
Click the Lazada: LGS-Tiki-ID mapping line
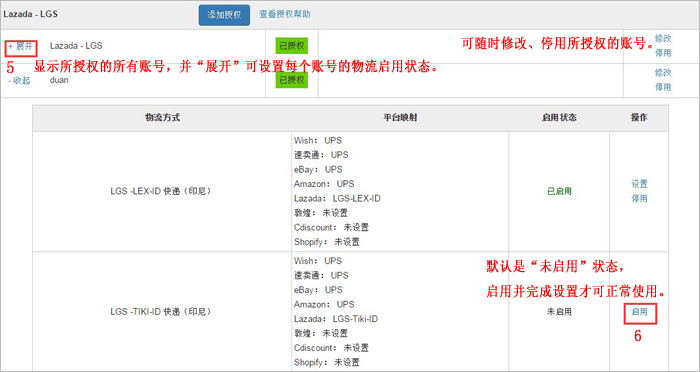point(336,319)
